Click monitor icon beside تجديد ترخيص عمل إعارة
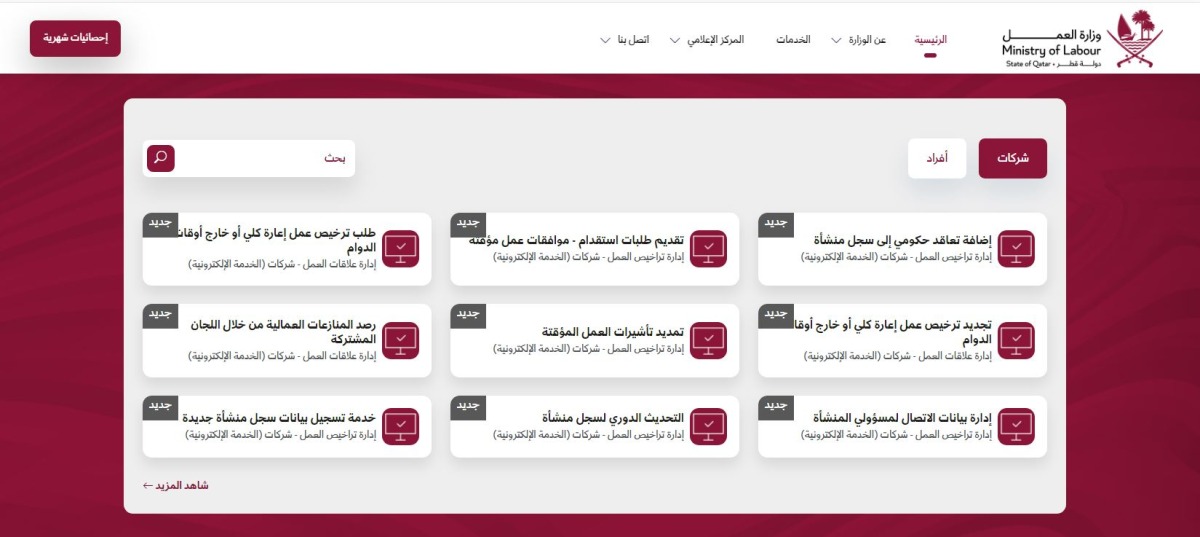1200x537 pixels. click(x=1016, y=340)
